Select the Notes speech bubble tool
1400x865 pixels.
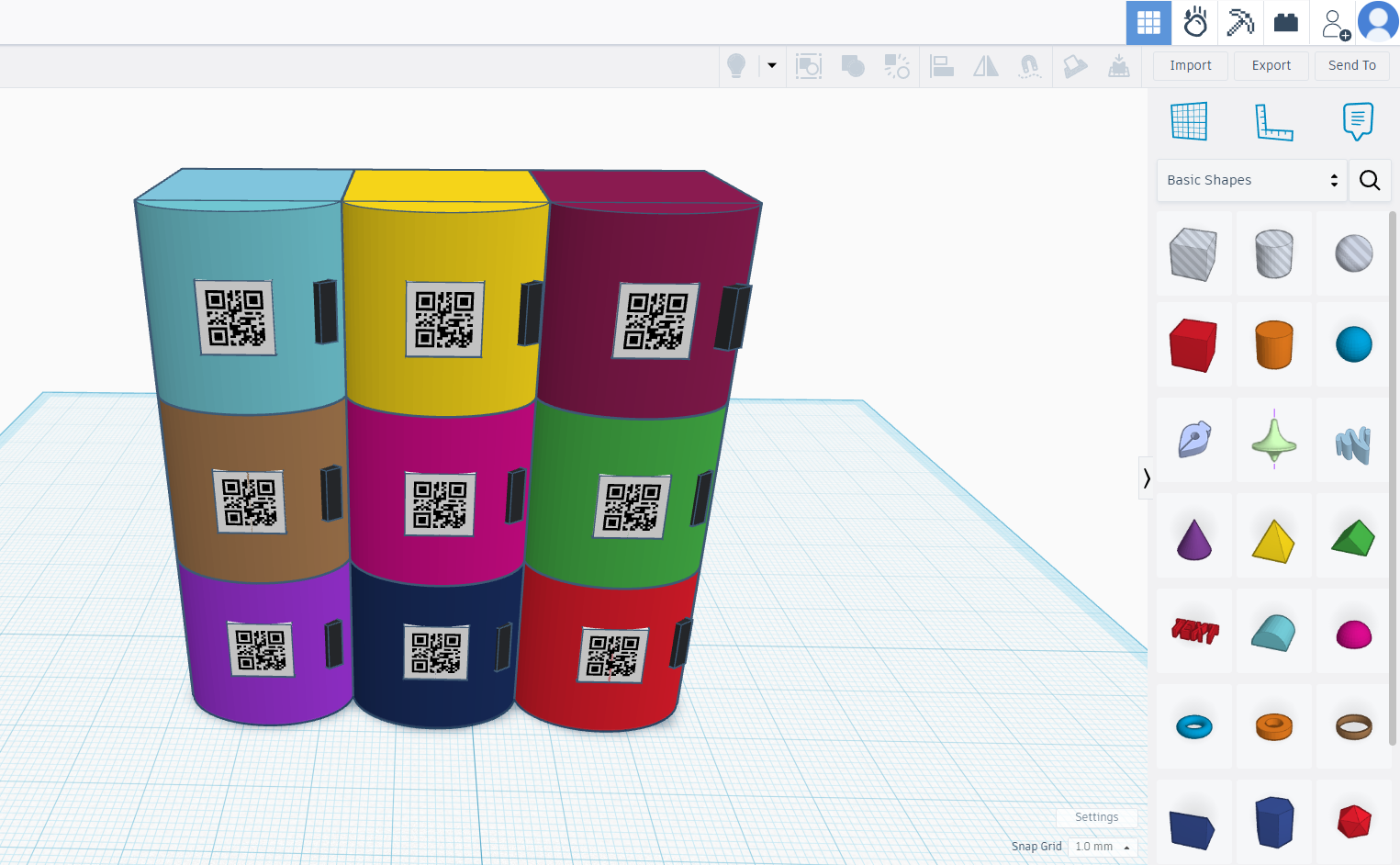1358,121
